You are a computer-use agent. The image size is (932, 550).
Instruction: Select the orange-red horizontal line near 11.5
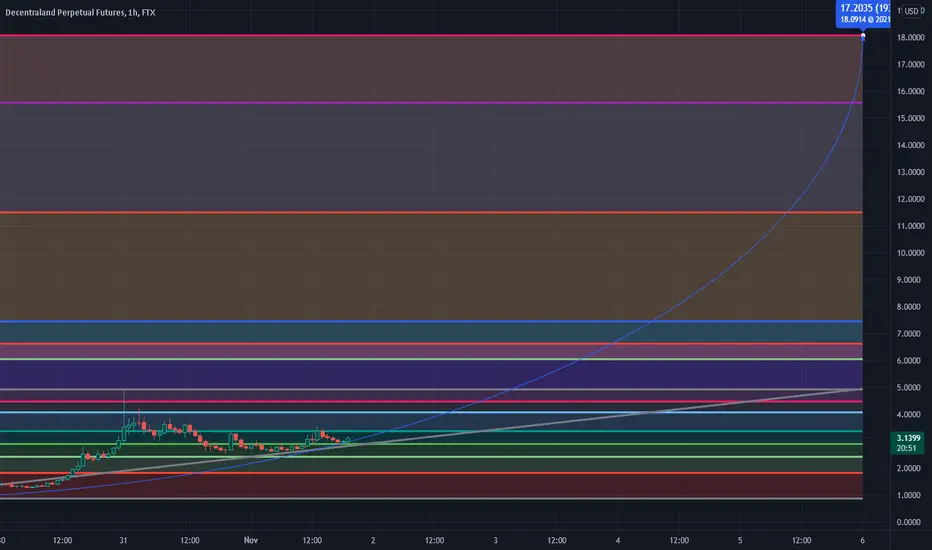431,212
